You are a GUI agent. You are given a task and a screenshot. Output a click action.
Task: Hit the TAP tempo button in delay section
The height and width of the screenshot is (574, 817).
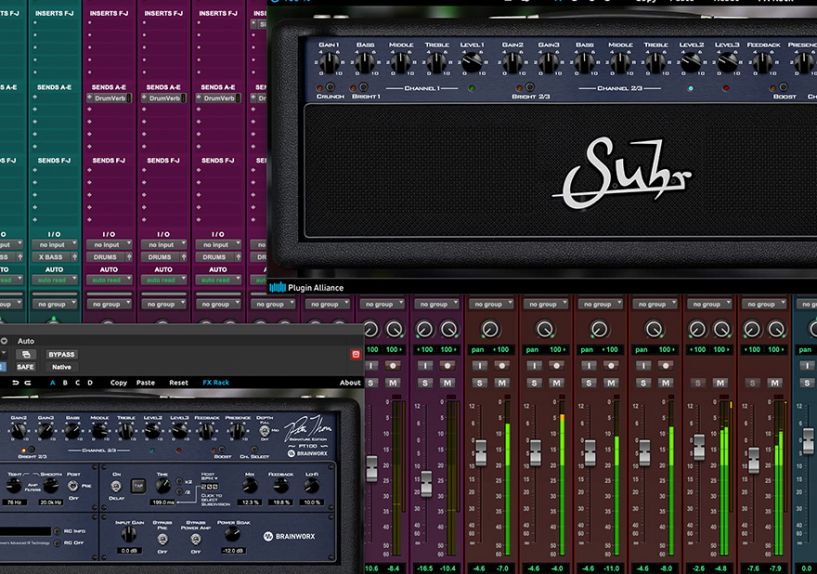tap(138, 485)
